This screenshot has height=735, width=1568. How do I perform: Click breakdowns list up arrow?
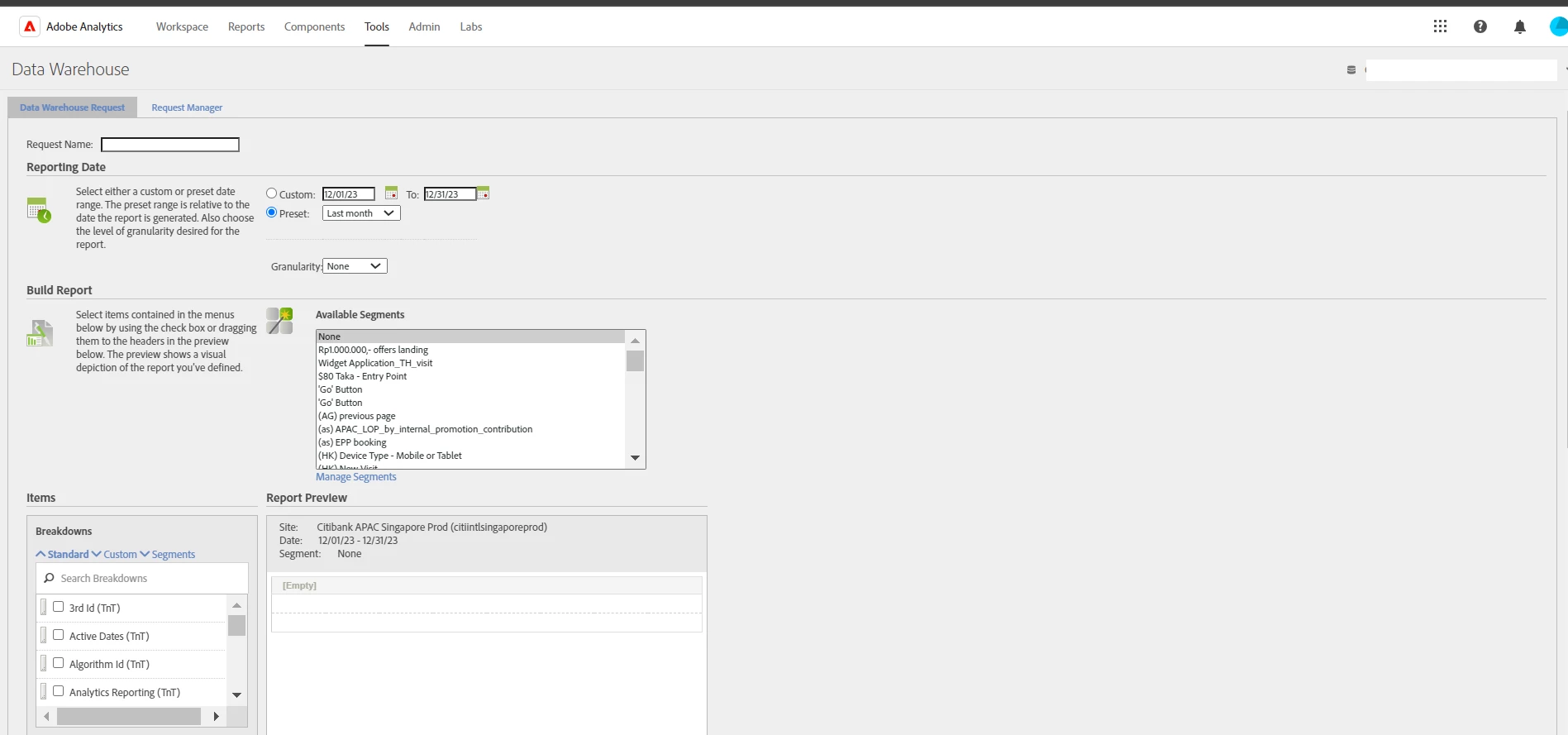point(237,606)
